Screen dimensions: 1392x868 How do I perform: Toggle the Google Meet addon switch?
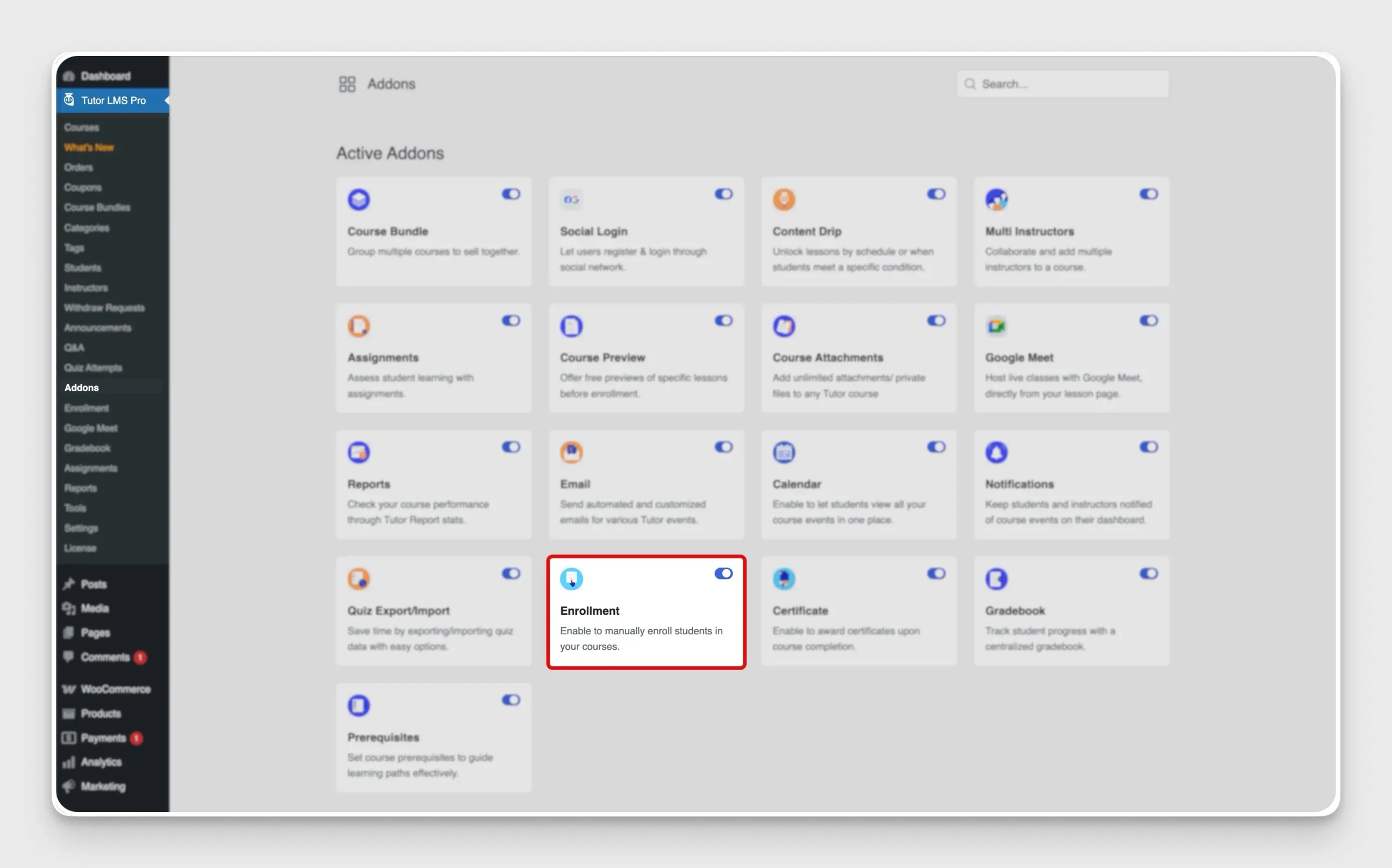click(x=1148, y=320)
